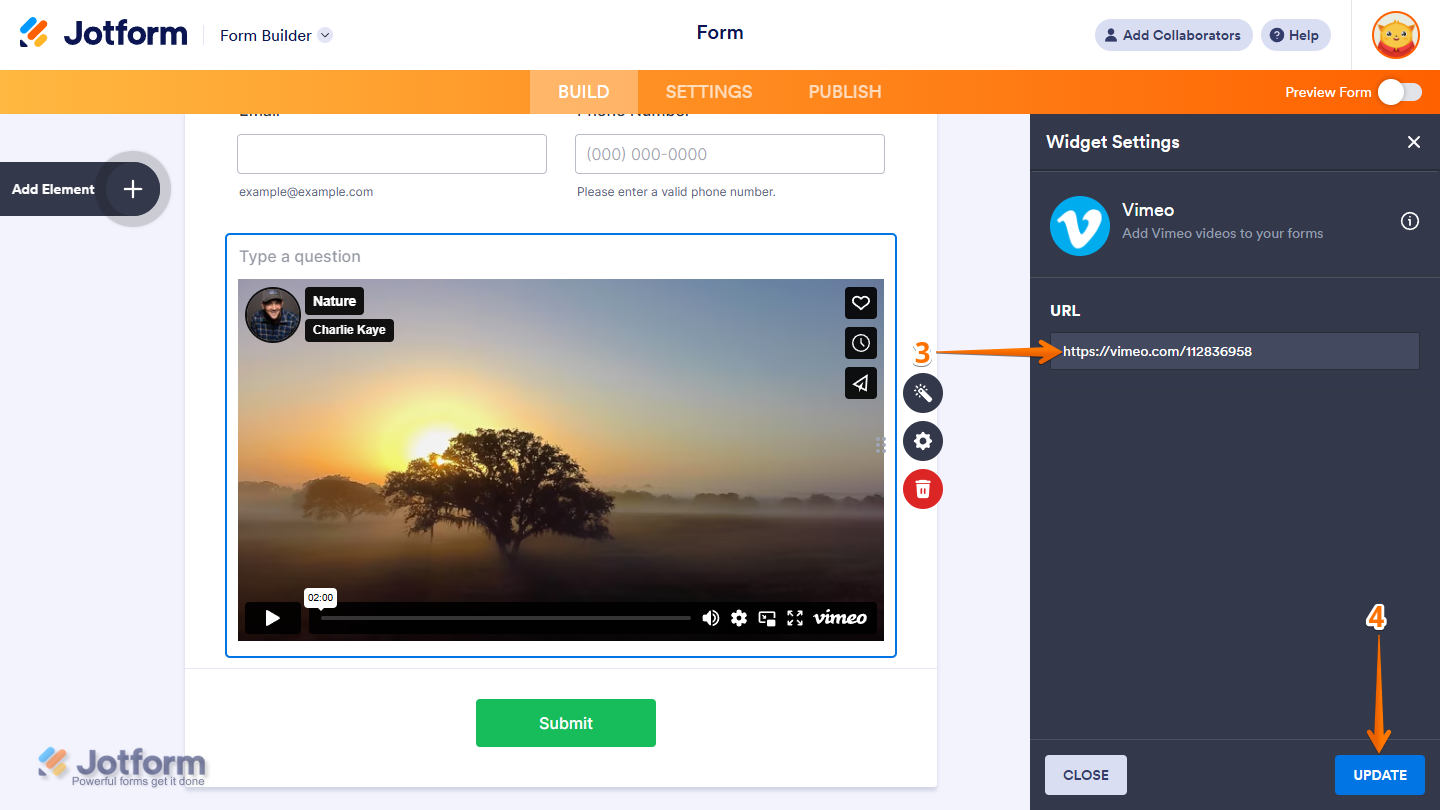The height and width of the screenshot is (810, 1440).
Task: Click the magic wand widget settings icon
Action: coord(922,393)
